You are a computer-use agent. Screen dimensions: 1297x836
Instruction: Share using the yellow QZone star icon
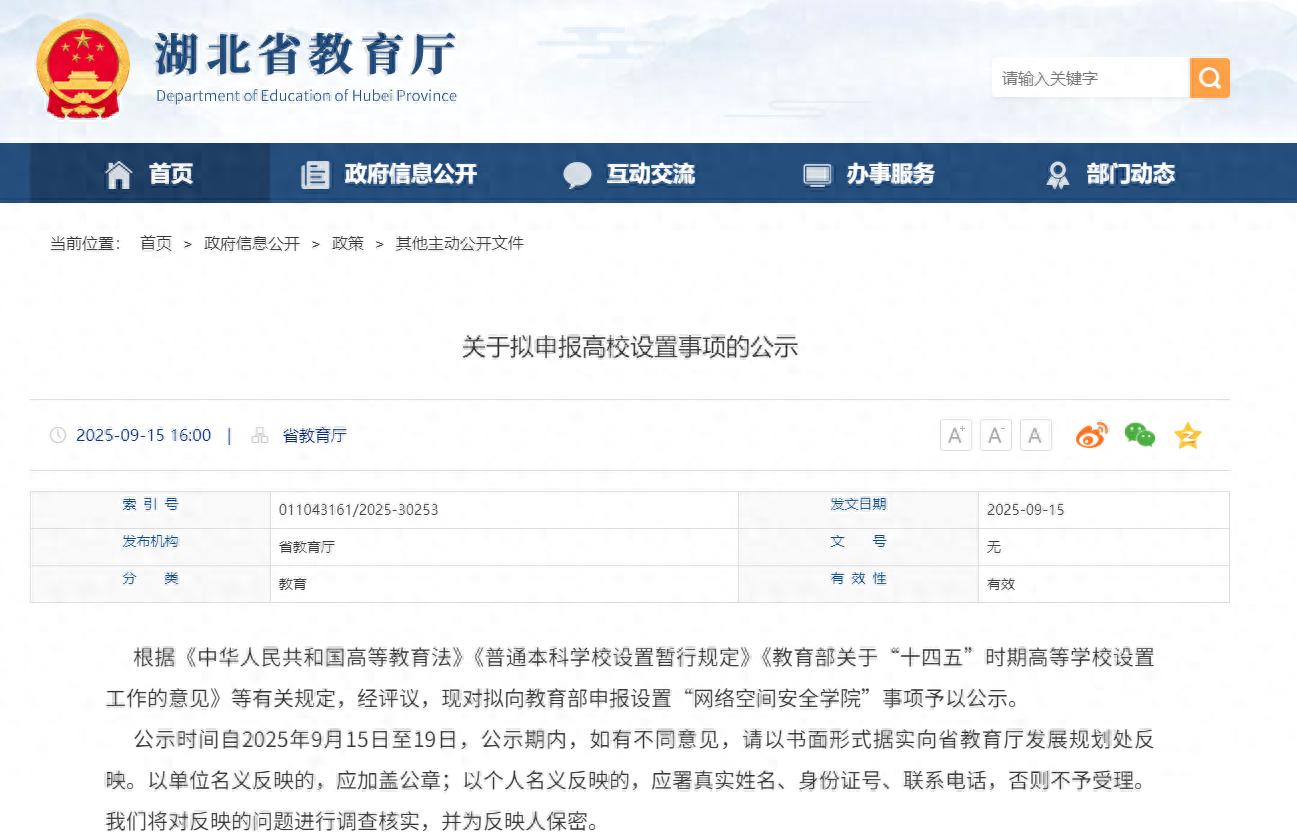point(1187,435)
